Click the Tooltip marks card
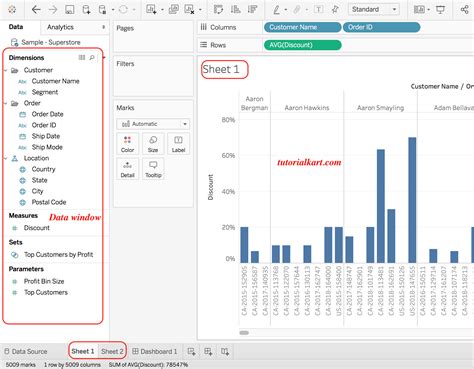Screen dimensions: 474x369 tap(153, 169)
